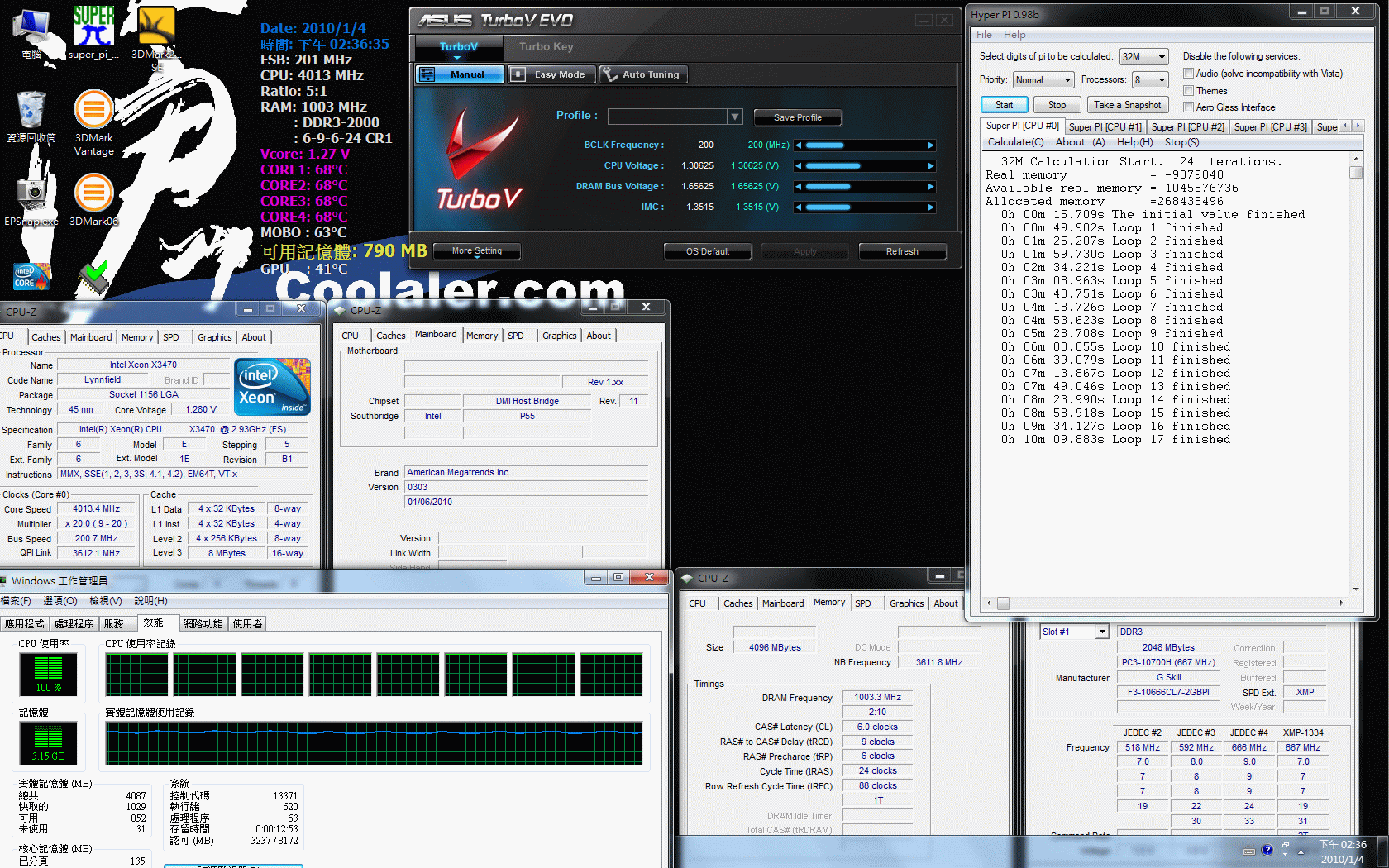Click the Start button in Hyper PI

[1004, 105]
